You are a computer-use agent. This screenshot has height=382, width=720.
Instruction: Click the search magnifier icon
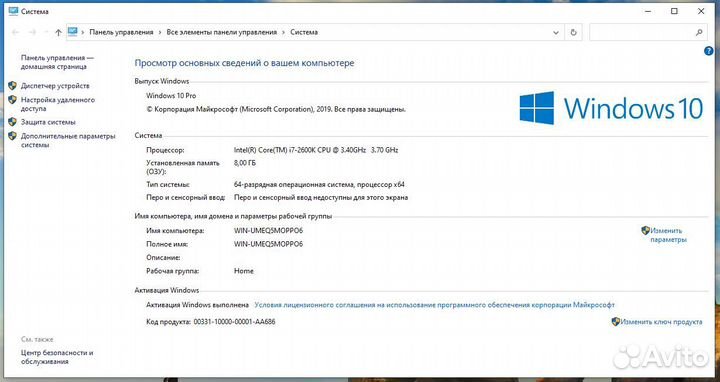click(699, 33)
